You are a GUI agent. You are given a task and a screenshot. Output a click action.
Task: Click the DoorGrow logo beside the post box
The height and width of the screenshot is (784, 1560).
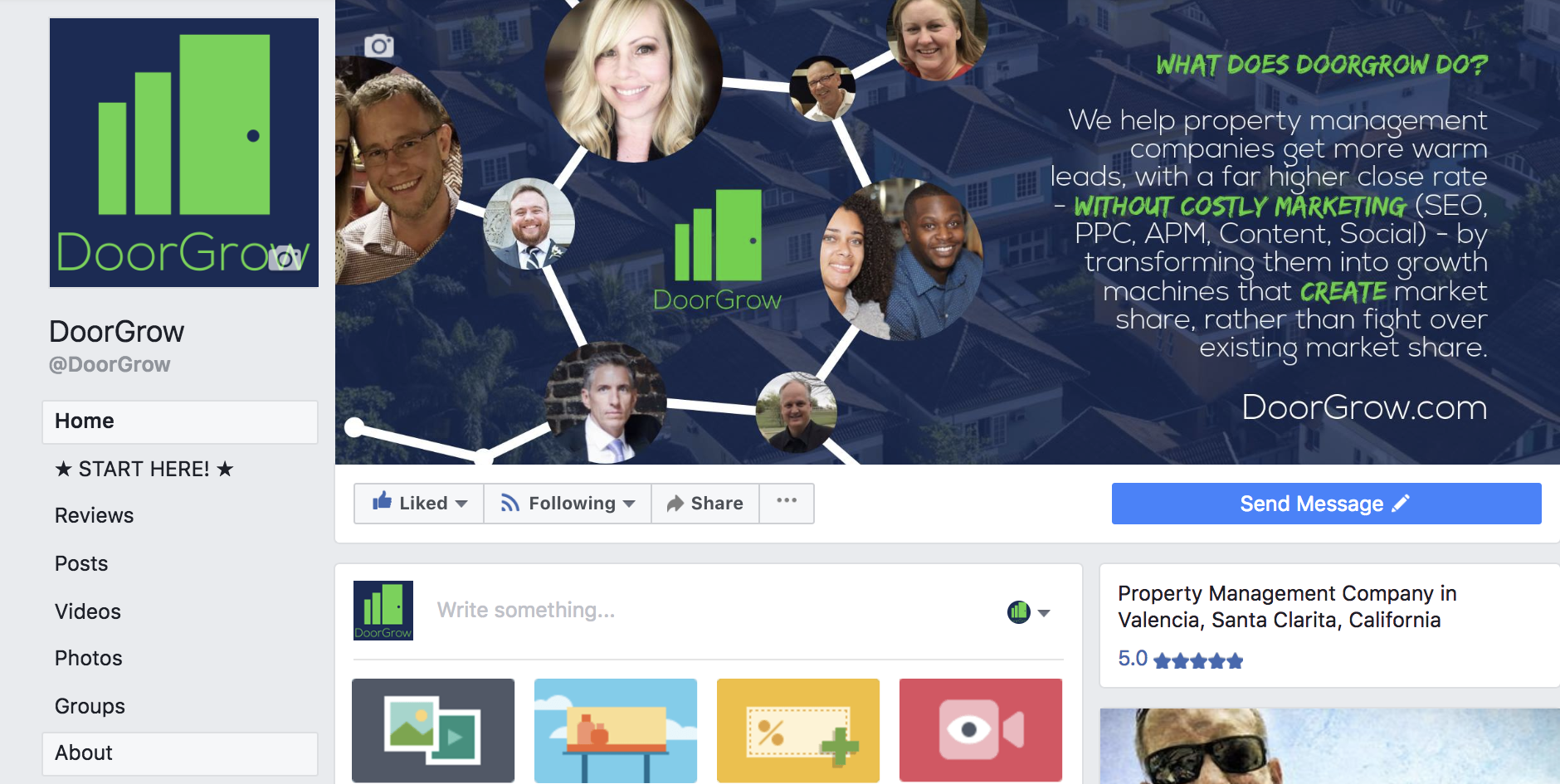(x=383, y=611)
